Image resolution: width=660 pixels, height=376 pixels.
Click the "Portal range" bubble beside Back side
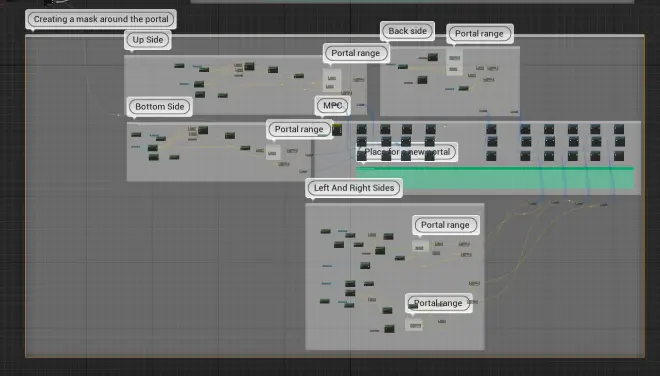point(479,34)
